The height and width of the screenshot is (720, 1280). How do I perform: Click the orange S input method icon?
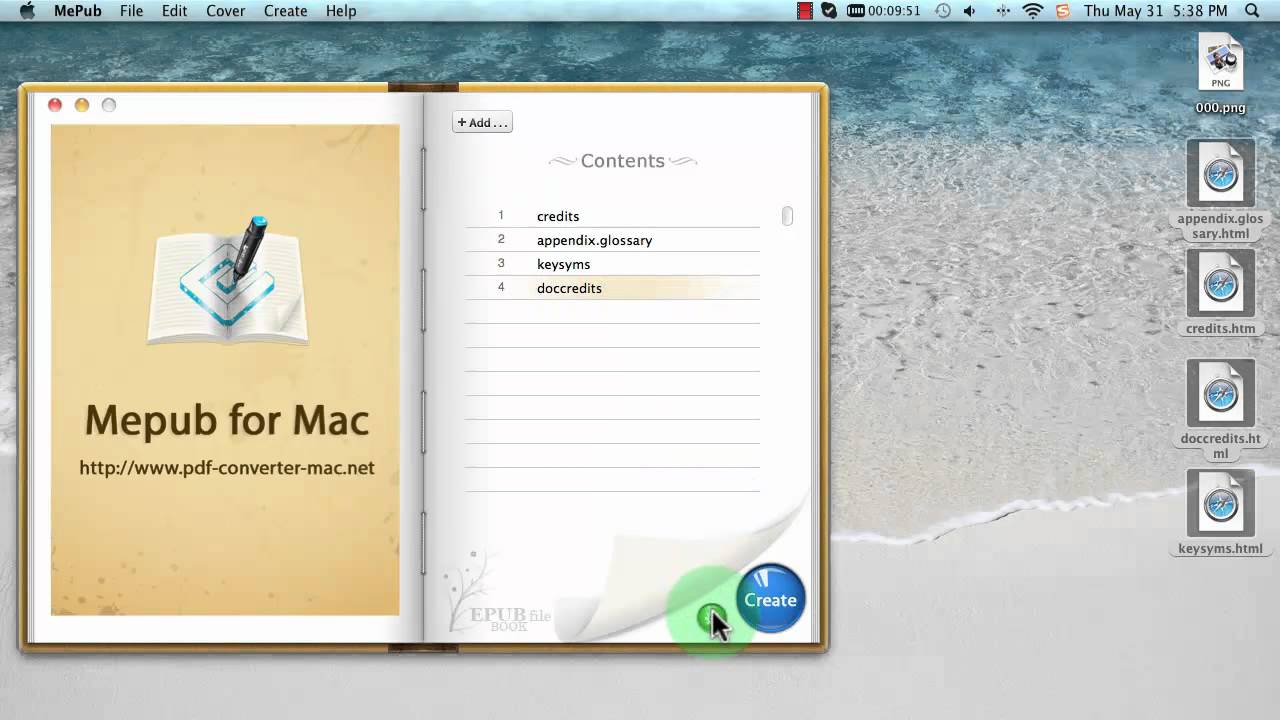[x=1063, y=11]
